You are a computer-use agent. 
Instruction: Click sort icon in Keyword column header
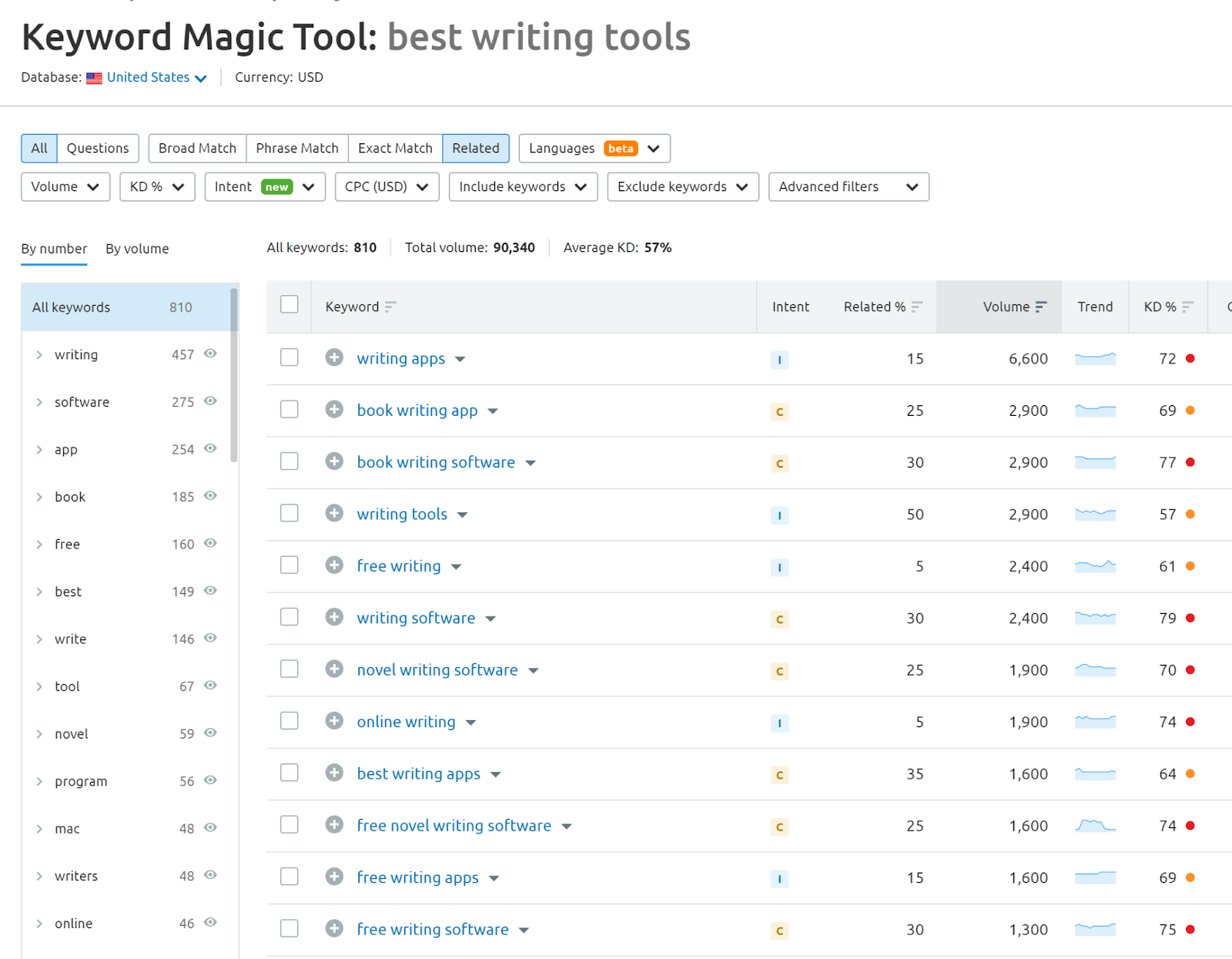(x=390, y=307)
